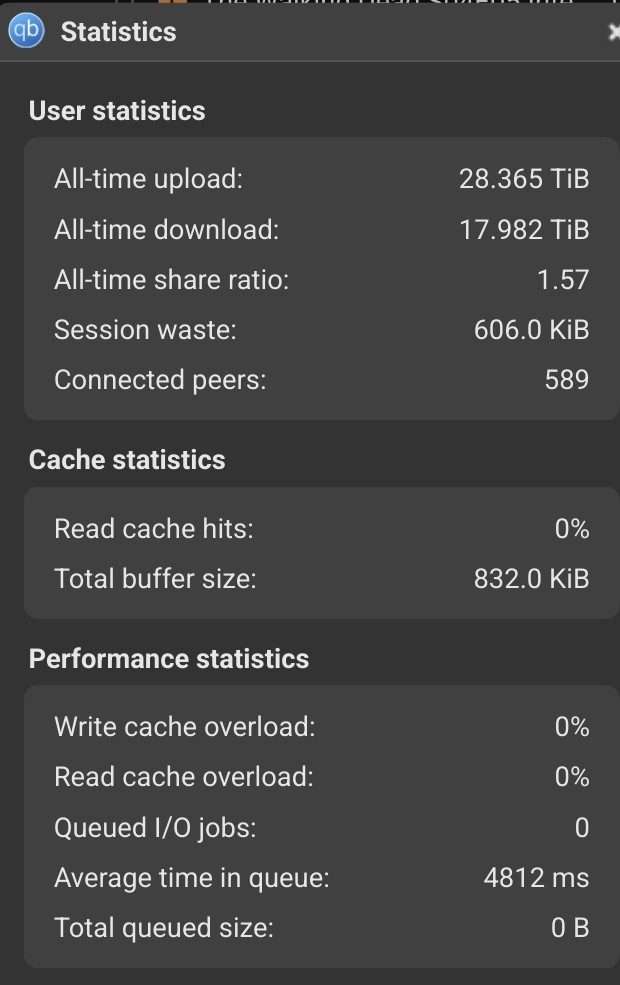Image resolution: width=620 pixels, height=985 pixels.
Task: Click the Read cache hits label
Action: (x=154, y=529)
